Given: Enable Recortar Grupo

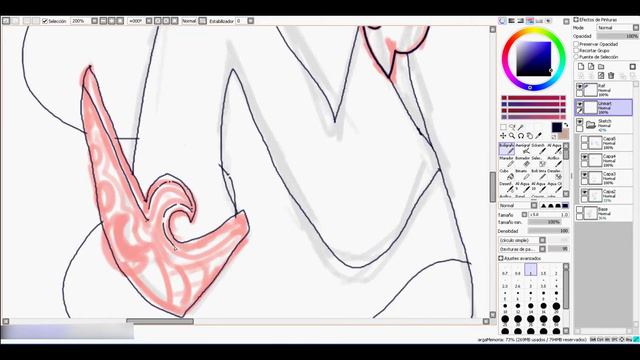Looking at the screenshot, I should pos(576,50).
